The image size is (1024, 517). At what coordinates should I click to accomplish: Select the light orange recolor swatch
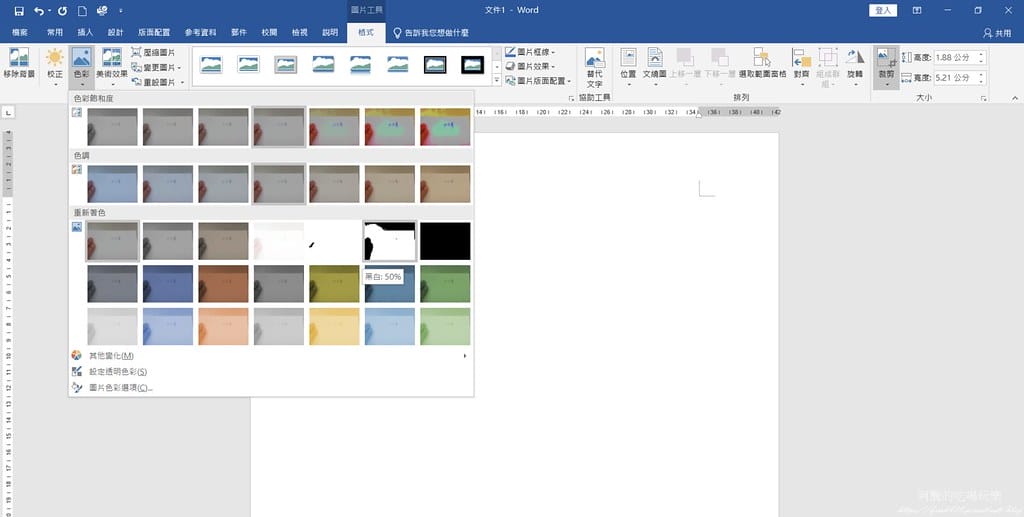pyautogui.click(x=223, y=326)
